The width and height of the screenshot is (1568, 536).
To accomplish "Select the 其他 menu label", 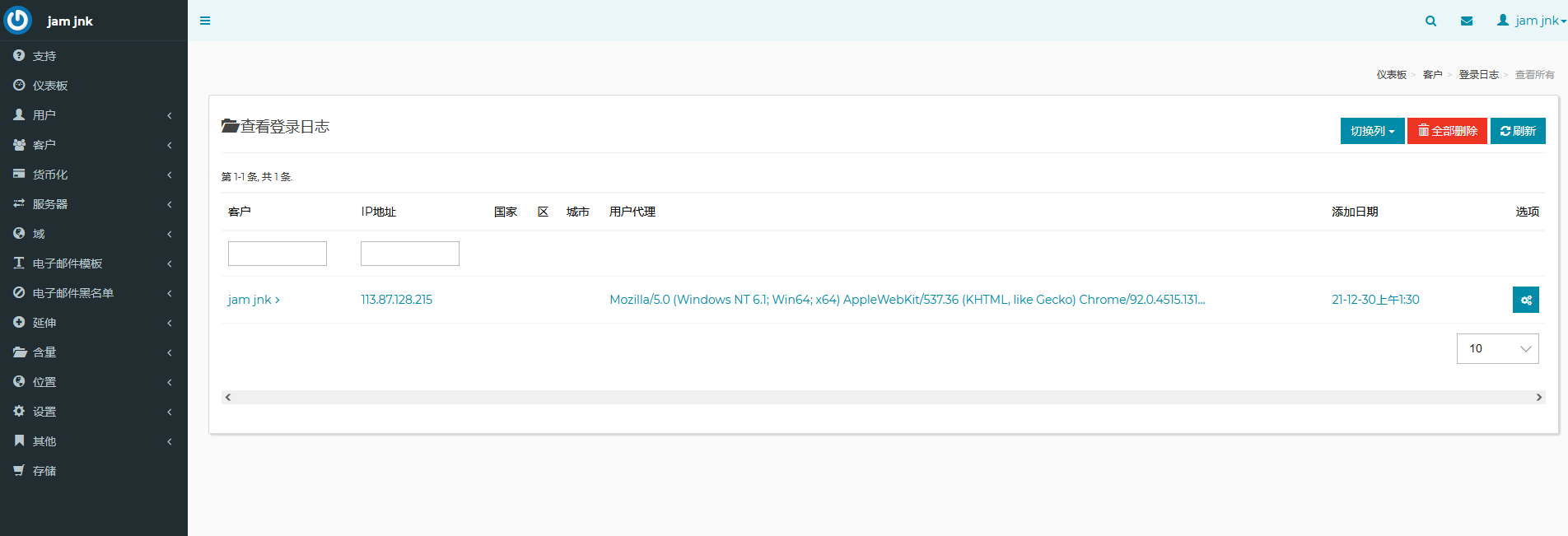I will [x=44, y=441].
